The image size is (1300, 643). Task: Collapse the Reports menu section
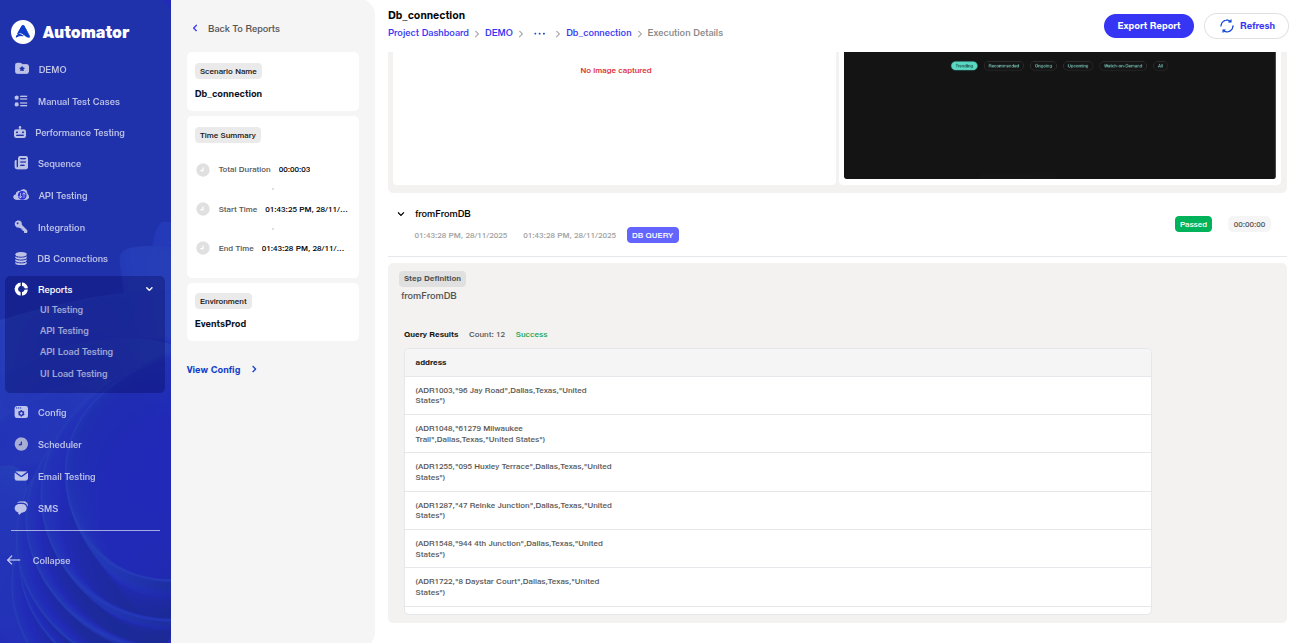click(149, 289)
